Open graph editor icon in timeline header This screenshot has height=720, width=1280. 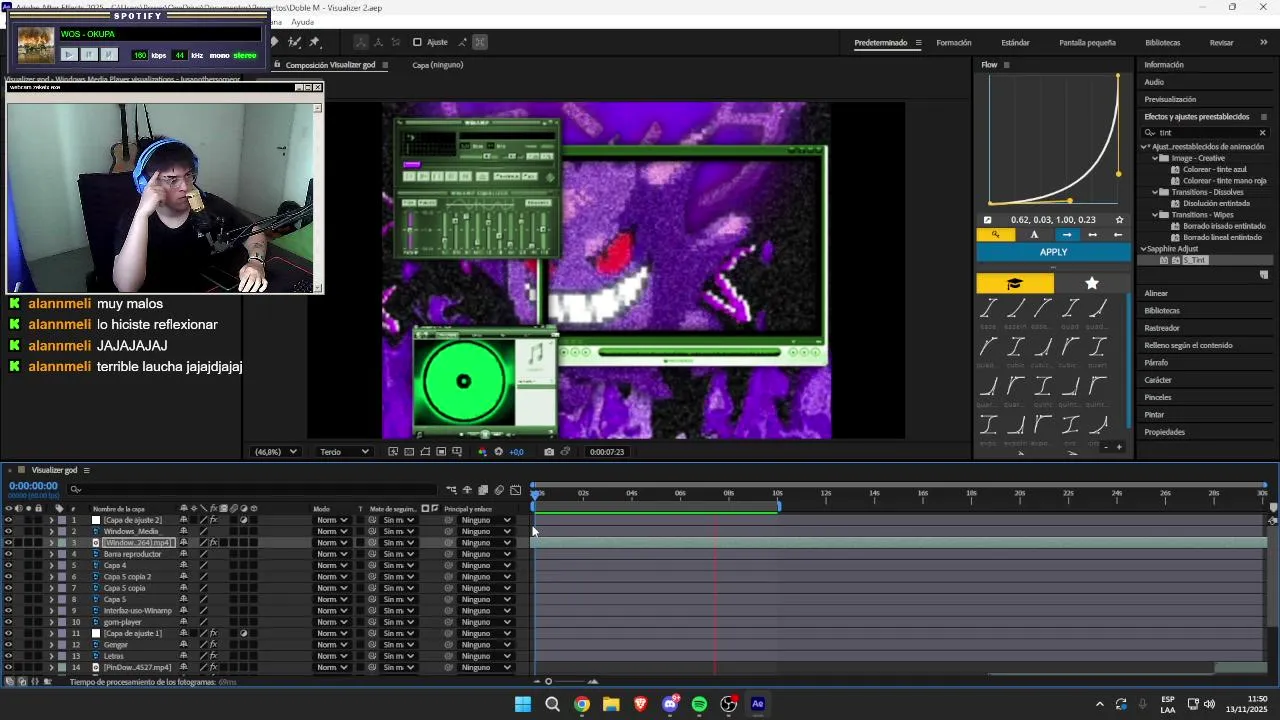515,490
